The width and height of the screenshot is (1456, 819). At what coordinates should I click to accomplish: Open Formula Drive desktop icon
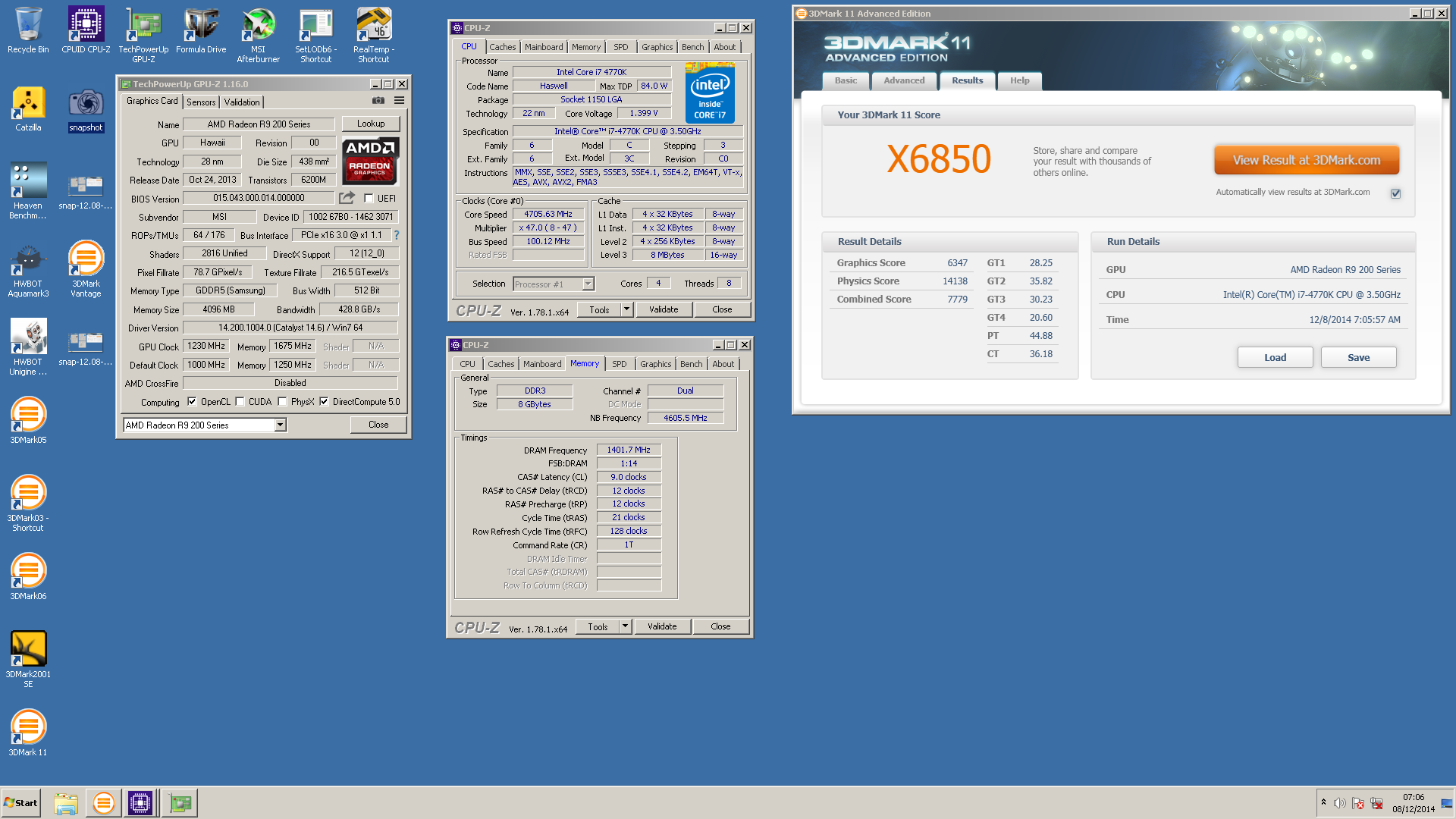coord(201,30)
